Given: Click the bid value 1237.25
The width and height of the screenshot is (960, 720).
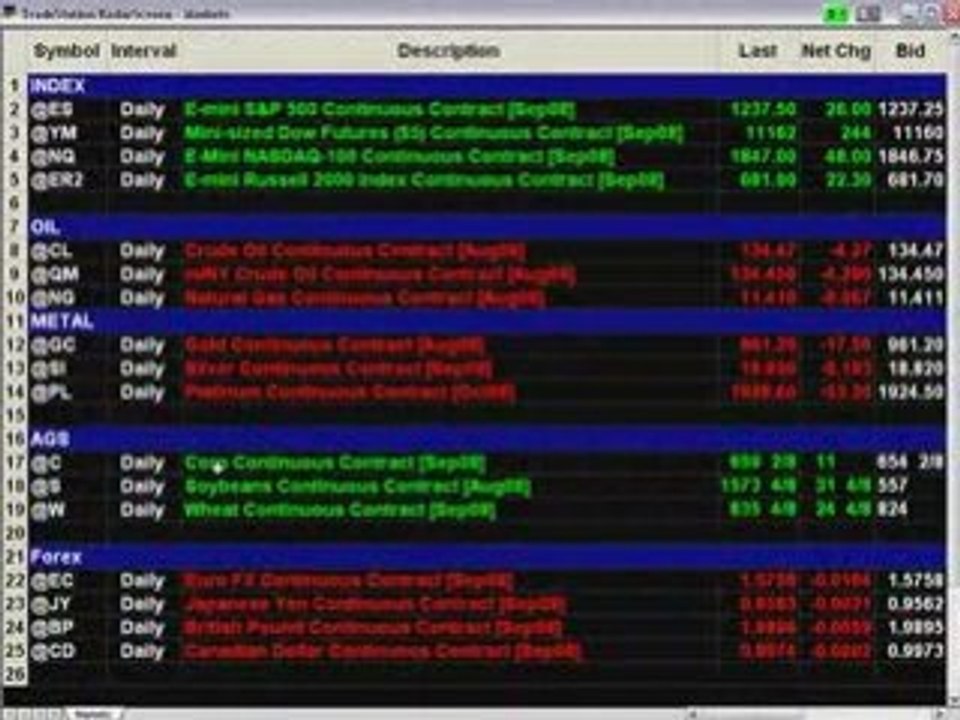Looking at the screenshot, I should point(911,110).
